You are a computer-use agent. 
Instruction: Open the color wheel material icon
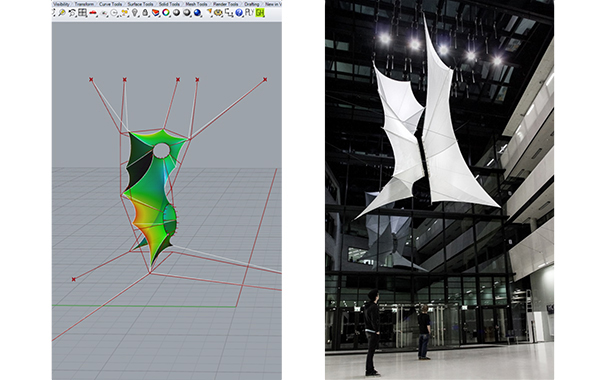(x=166, y=13)
